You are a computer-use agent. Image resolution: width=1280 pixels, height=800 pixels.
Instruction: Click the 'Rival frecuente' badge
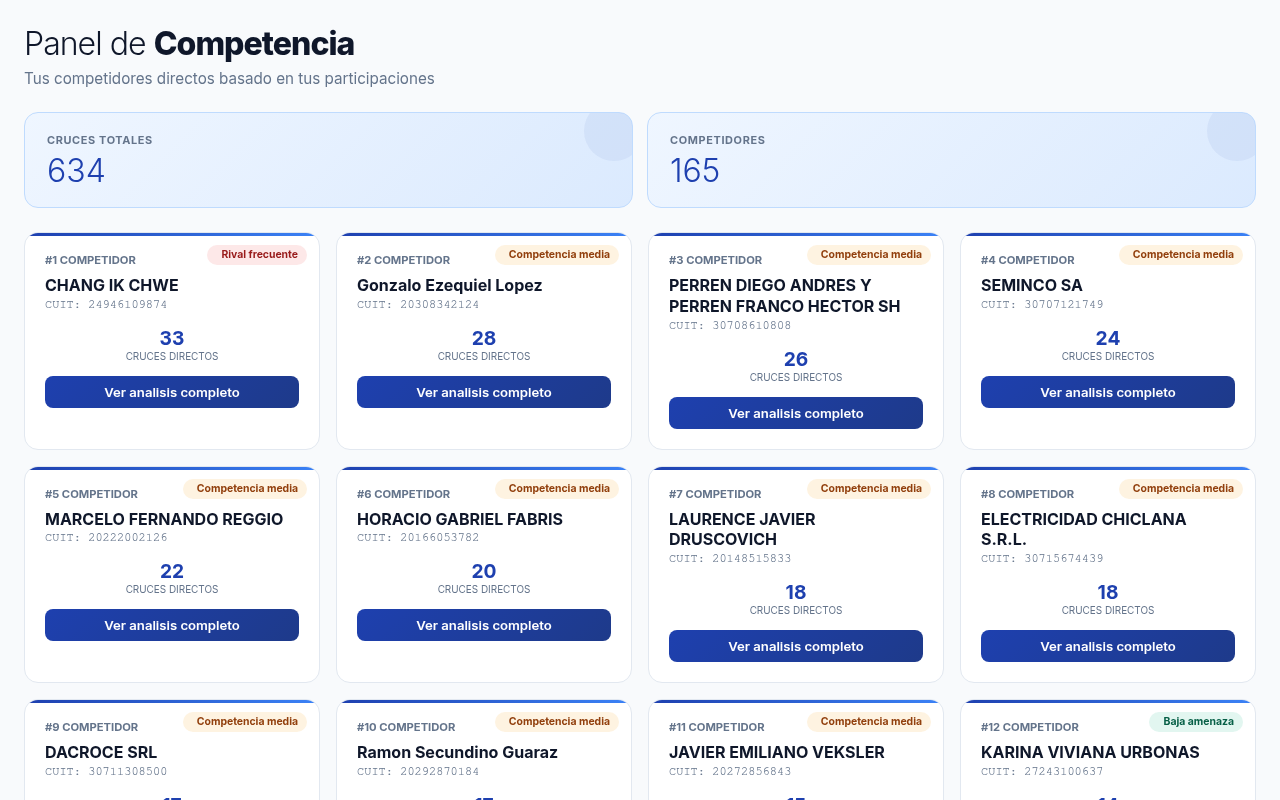pos(258,254)
